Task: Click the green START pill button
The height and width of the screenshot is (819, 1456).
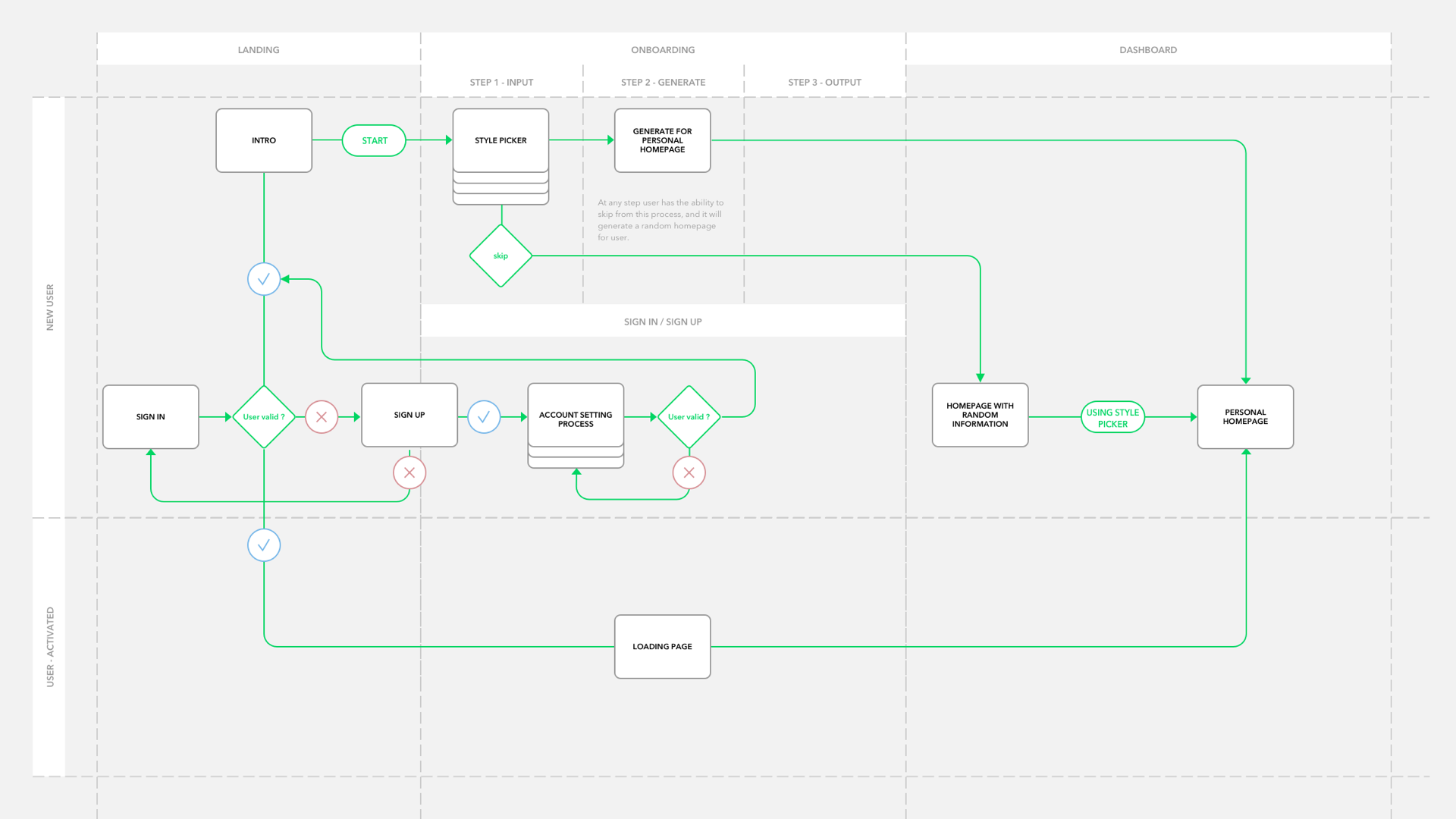Action: 374,140
